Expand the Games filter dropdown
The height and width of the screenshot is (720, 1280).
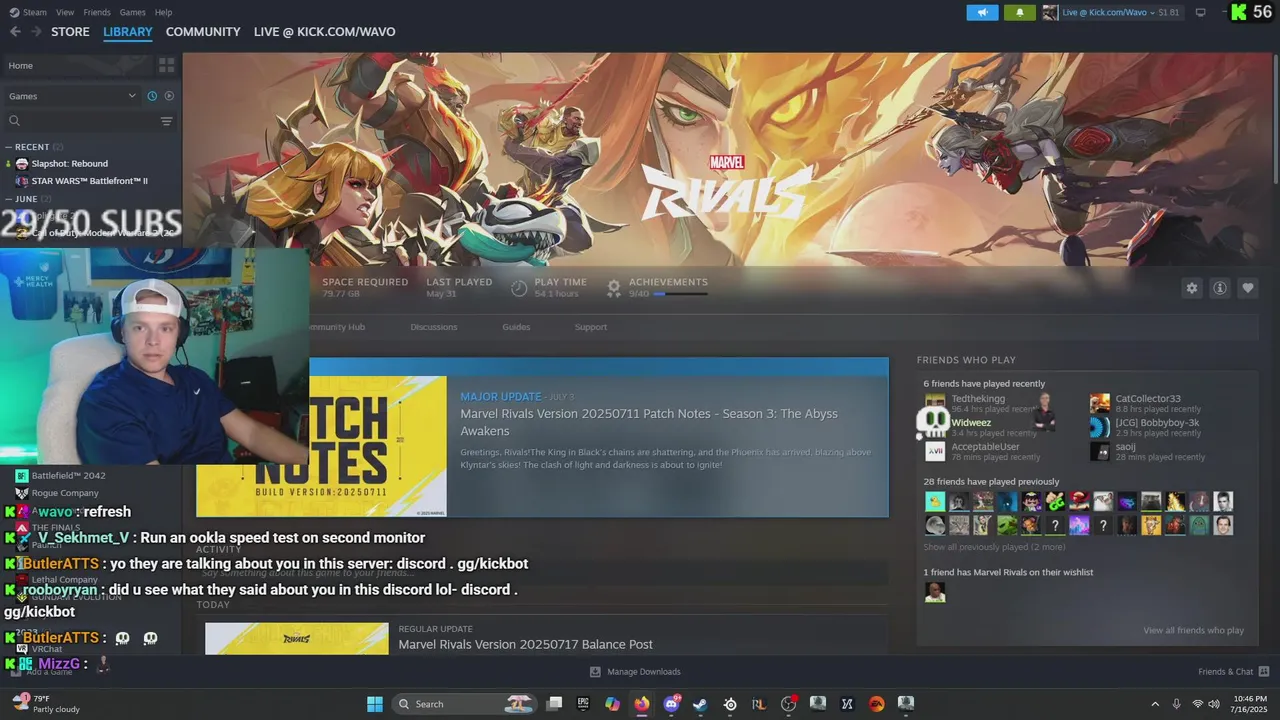[72, 96]
